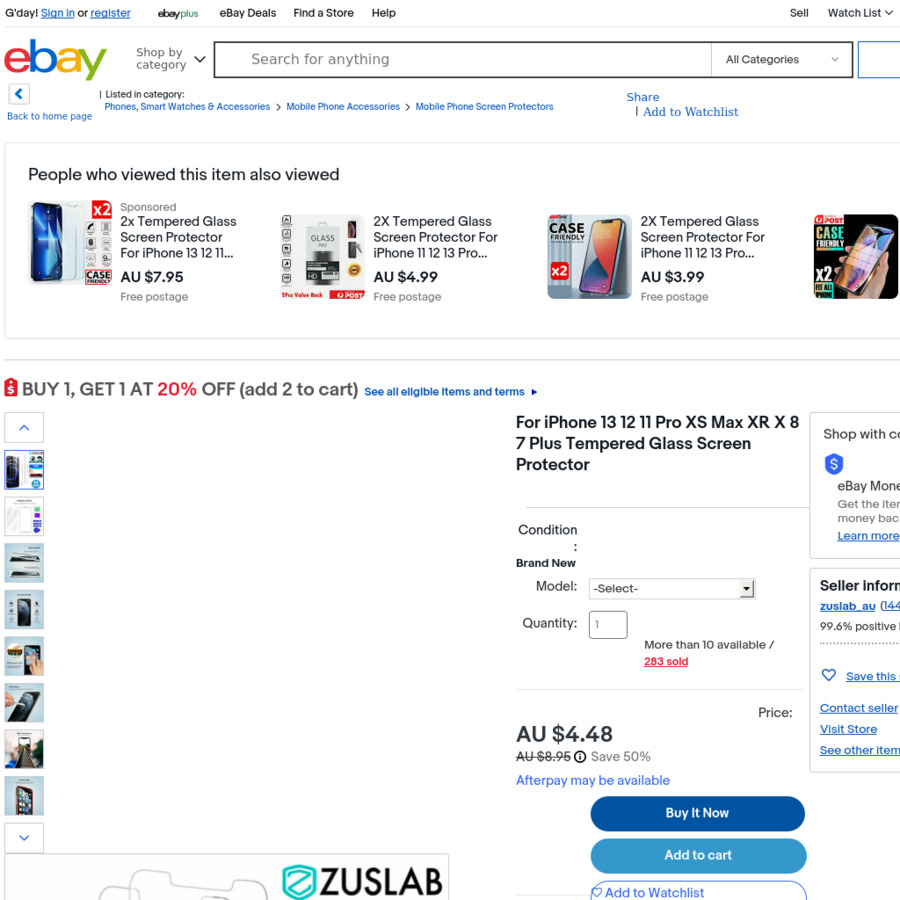Click the Quantity input field

click(x=608, y=624)
